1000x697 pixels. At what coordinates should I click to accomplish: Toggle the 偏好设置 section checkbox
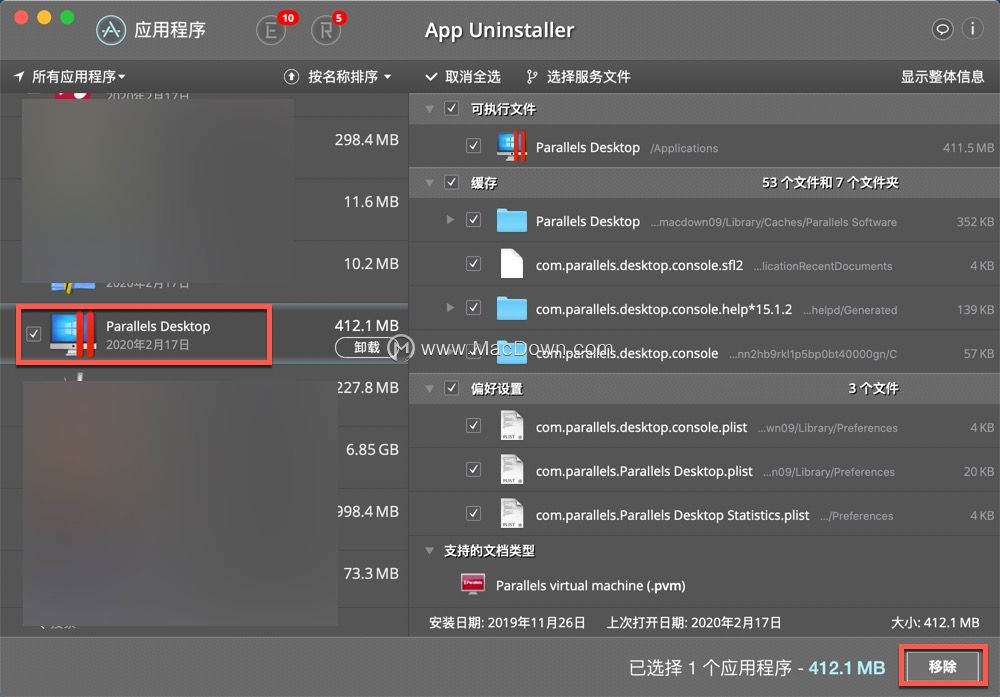[x=452, y=388]
